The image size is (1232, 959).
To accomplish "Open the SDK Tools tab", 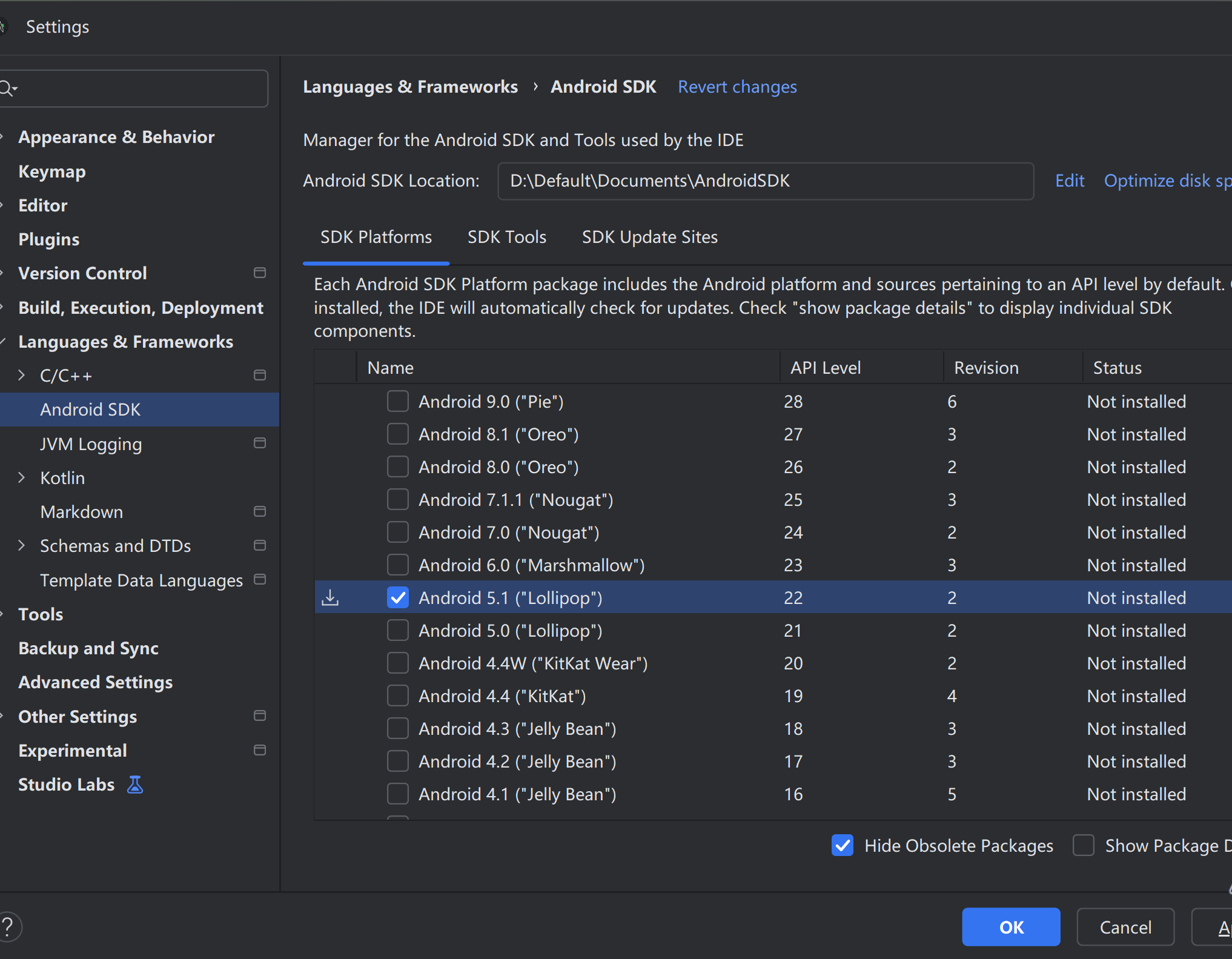I will 507,237.
